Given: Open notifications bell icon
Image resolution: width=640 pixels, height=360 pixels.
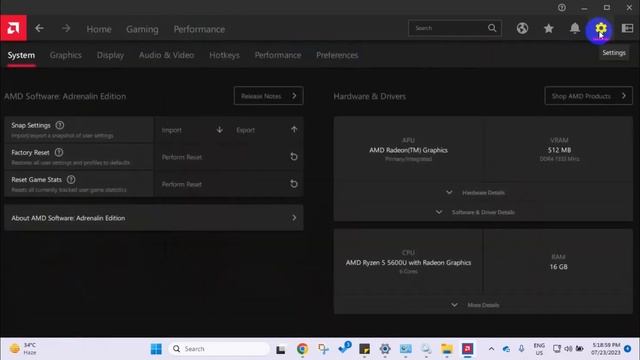Looking at the screenshot, I should click(575, 28).
